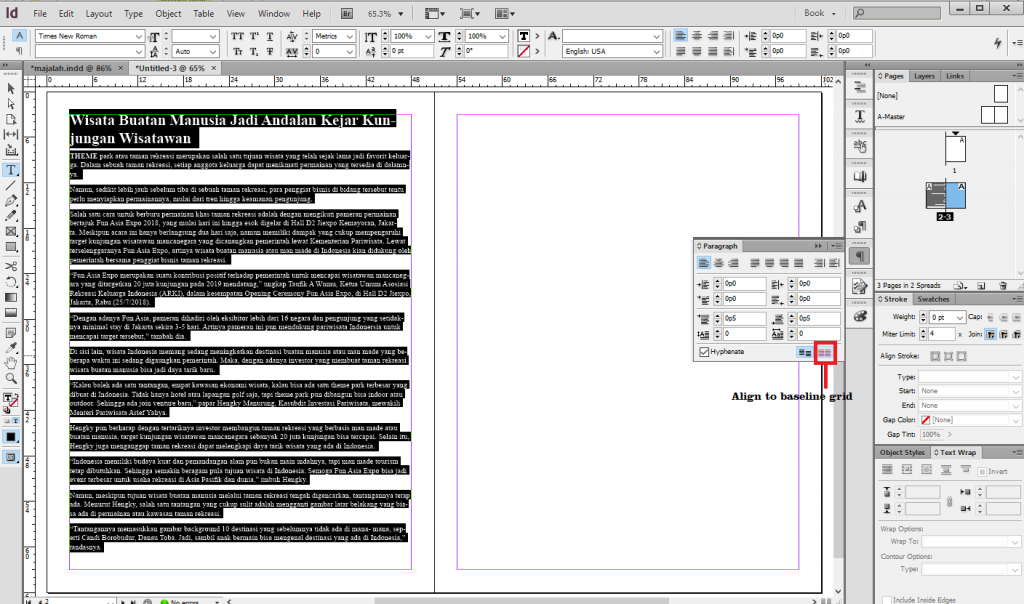1024x604 pixels.
Task: Open the Object menu
Action: 168,13
